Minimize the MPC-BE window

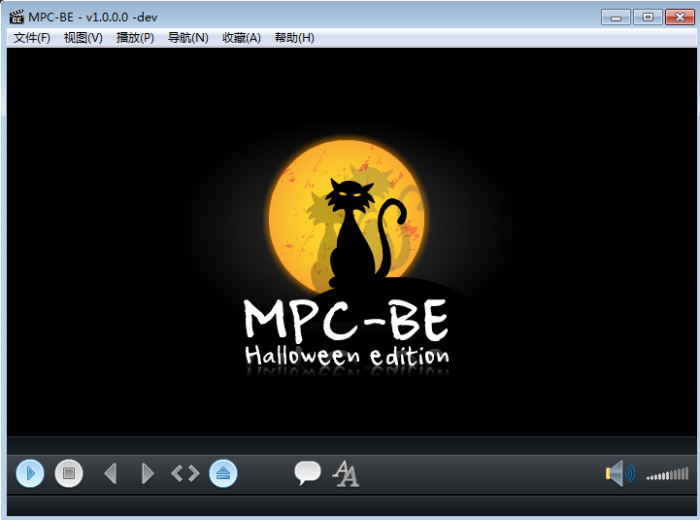(x=616, y=17)
